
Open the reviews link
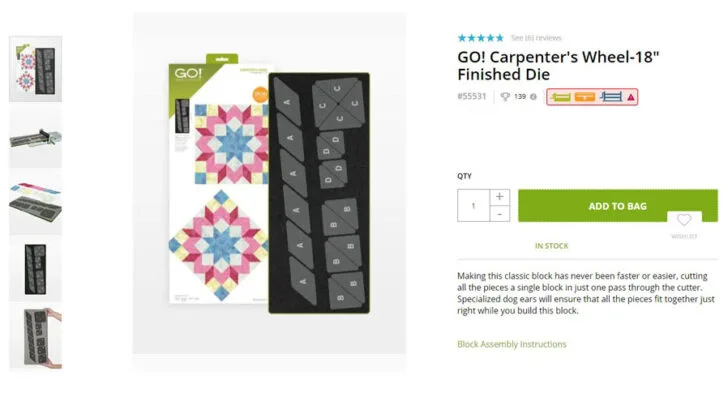[536, 38]
